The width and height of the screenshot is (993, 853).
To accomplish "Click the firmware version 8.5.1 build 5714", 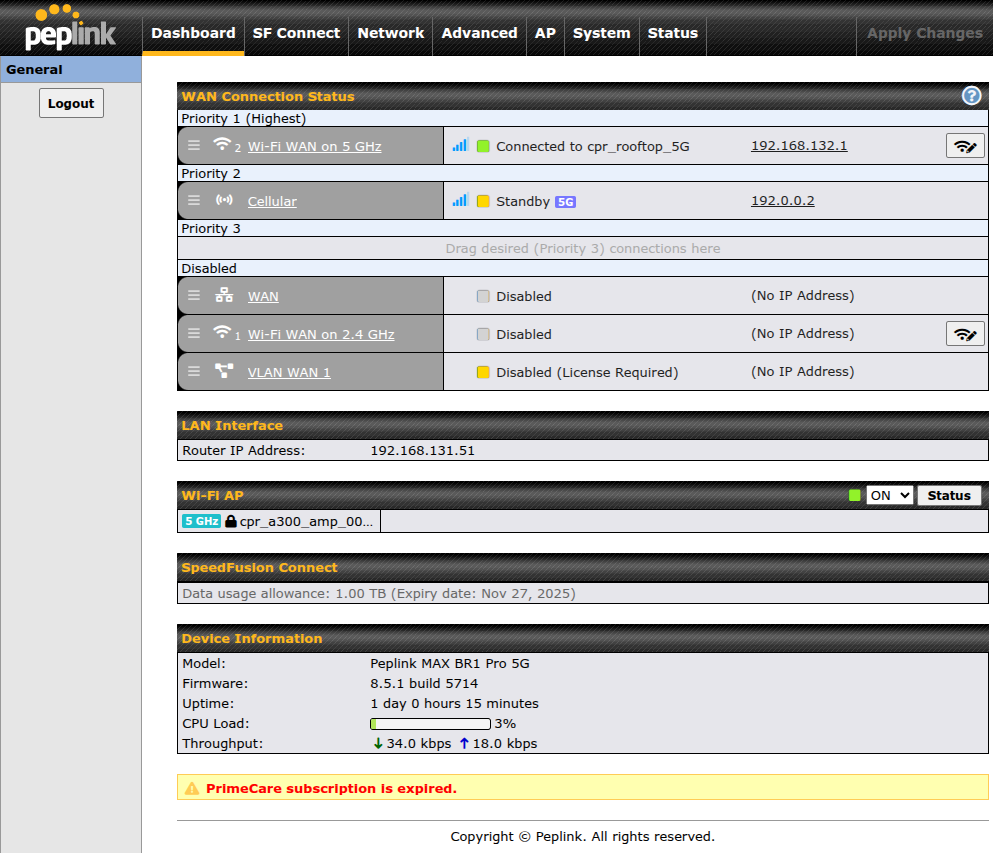I will point(424,683).
